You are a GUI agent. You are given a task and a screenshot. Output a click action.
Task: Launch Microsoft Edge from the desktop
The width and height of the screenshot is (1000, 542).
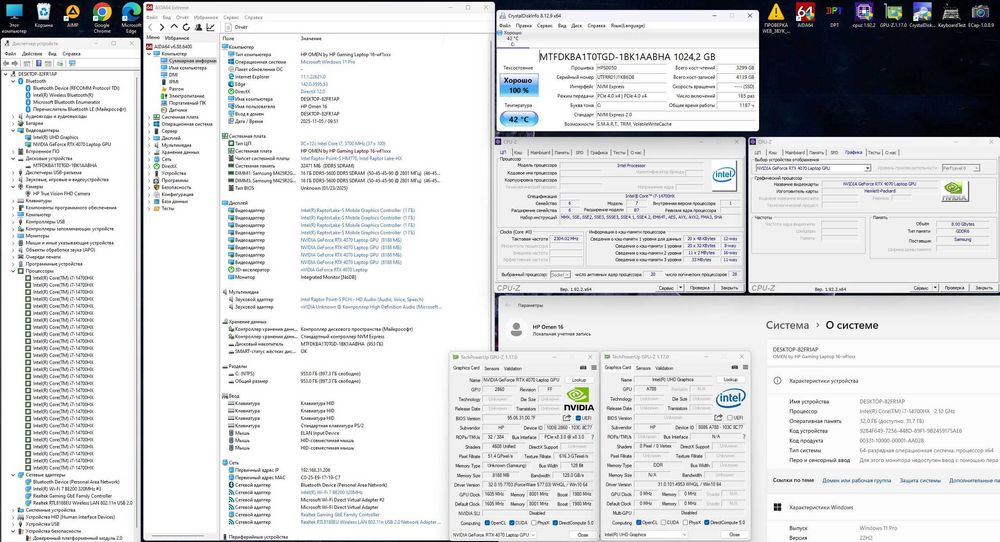point(131,17)
